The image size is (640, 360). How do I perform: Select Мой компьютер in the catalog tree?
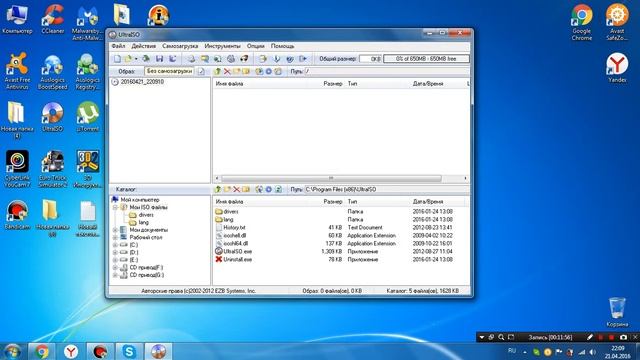140,200
